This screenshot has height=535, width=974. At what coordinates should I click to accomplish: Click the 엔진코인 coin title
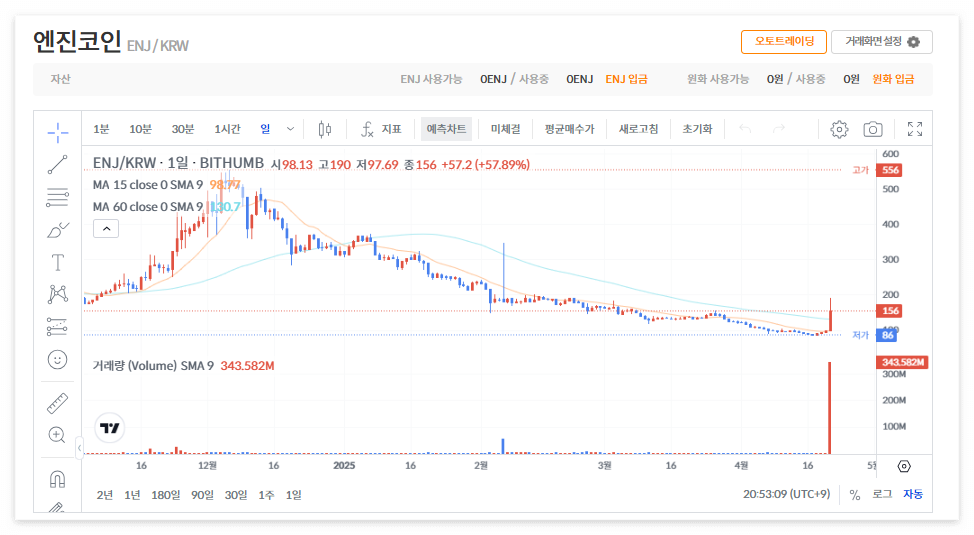[77, 42]
